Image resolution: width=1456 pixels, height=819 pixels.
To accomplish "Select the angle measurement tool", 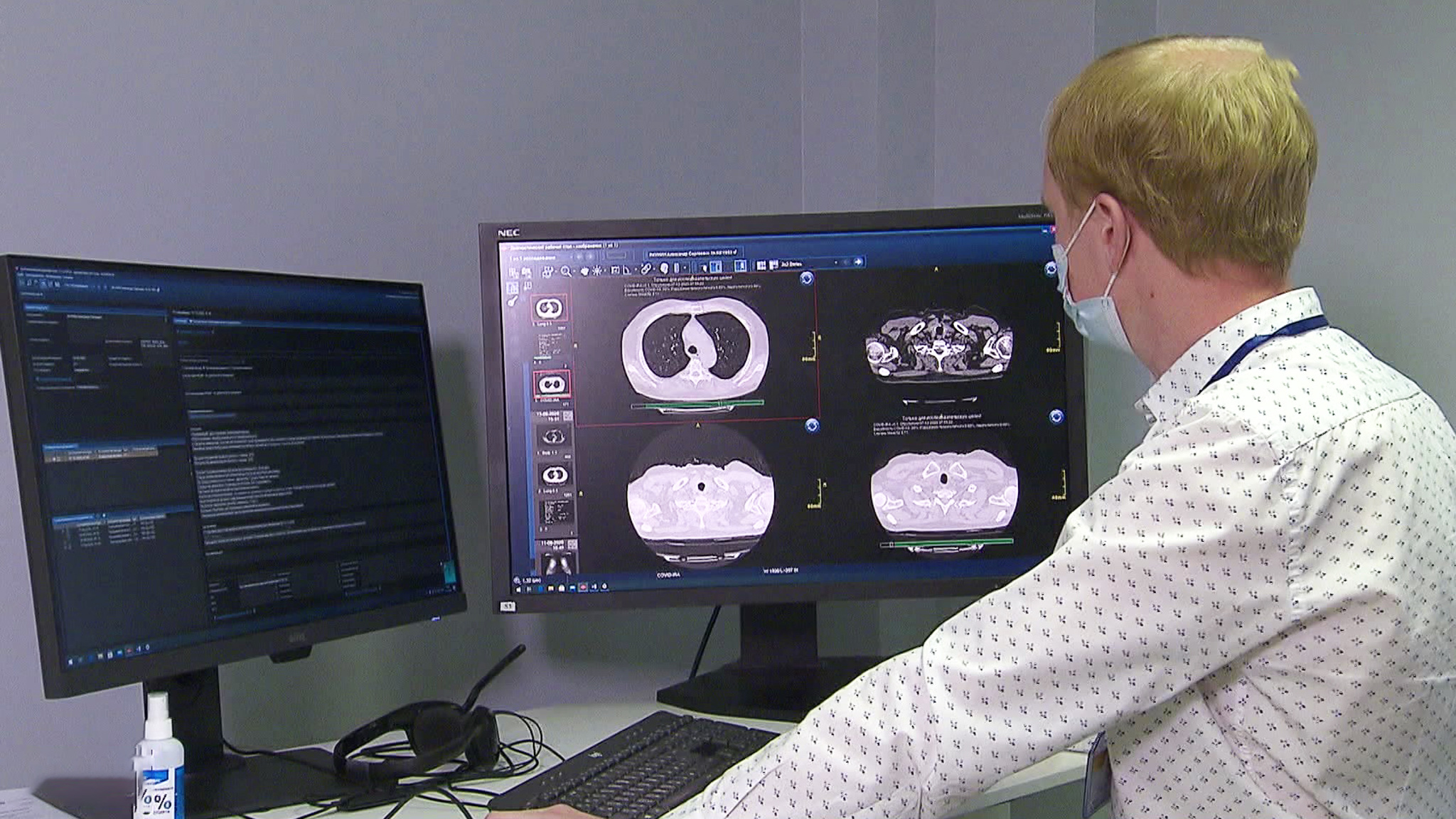I will coord(627,271).
